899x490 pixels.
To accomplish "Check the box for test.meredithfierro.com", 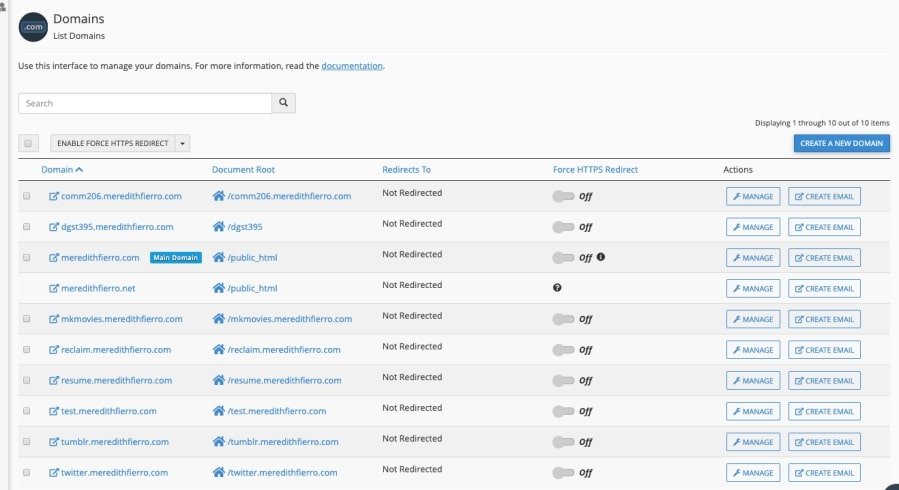I will click(x=26, y=411).
